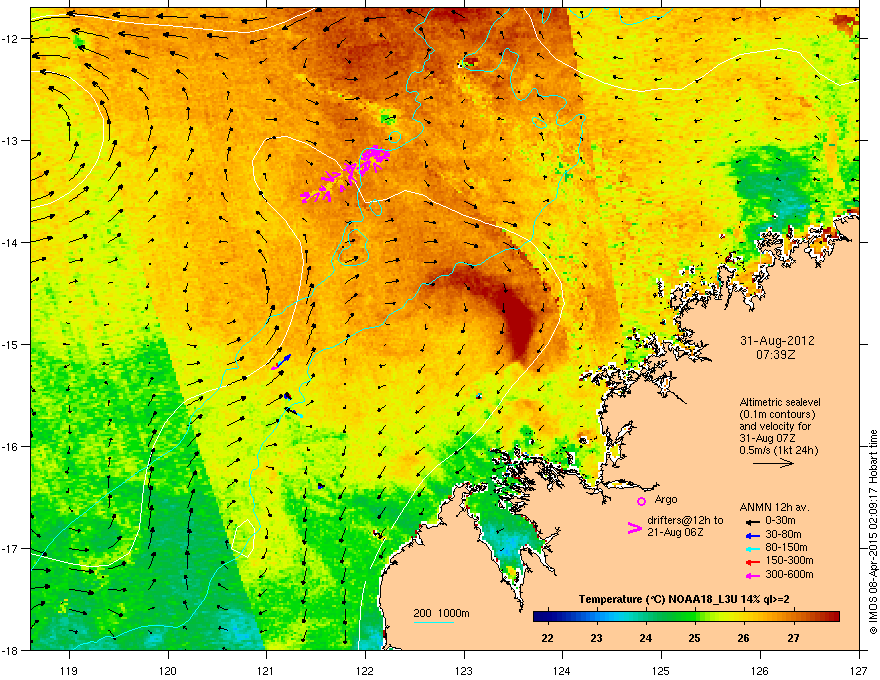The width and height of the screenshot is (880, 680).
Task: Click the longitude axis label '125'
Action: click(661, 670)
